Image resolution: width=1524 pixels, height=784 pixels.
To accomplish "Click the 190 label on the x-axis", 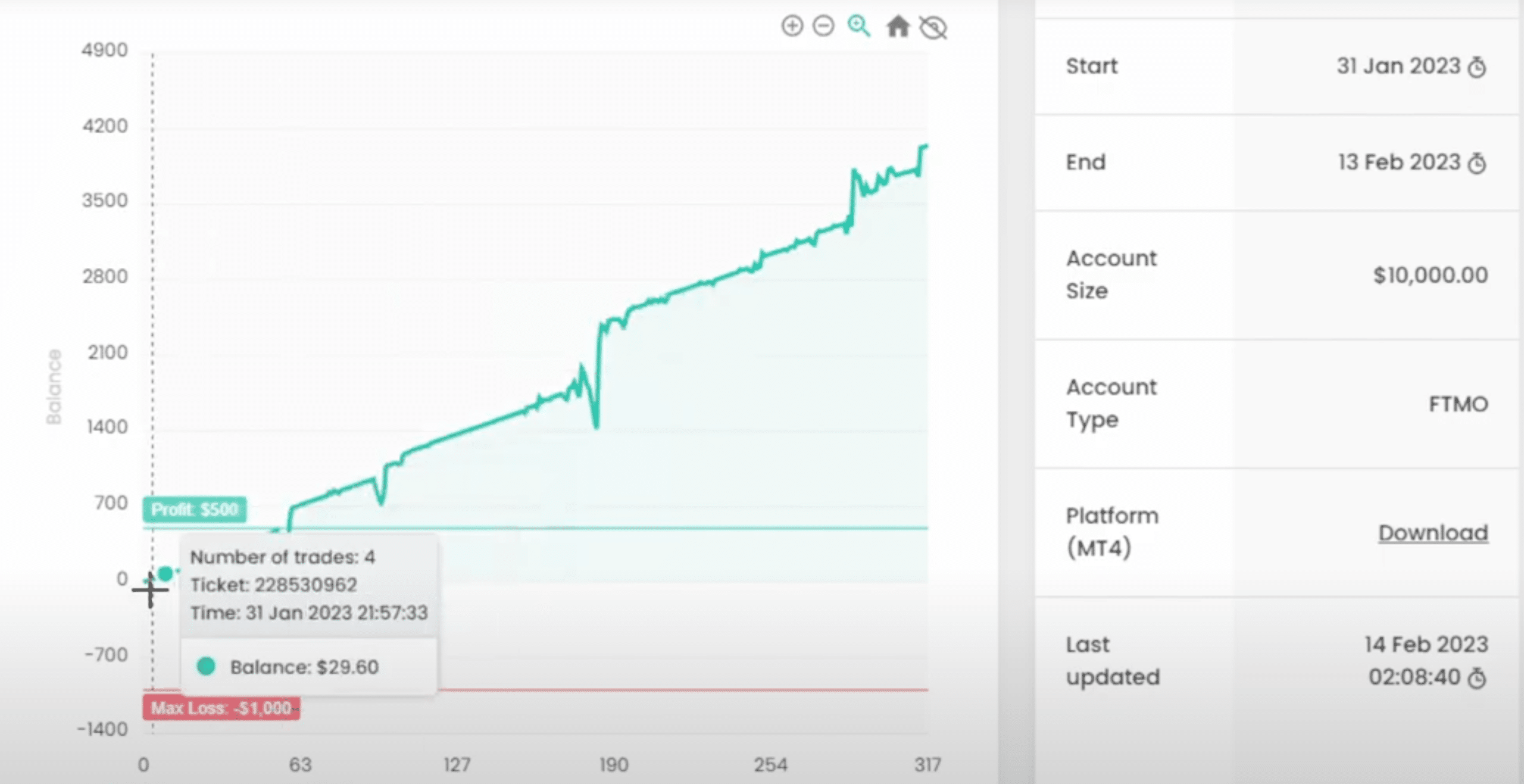I will (614, 764).
